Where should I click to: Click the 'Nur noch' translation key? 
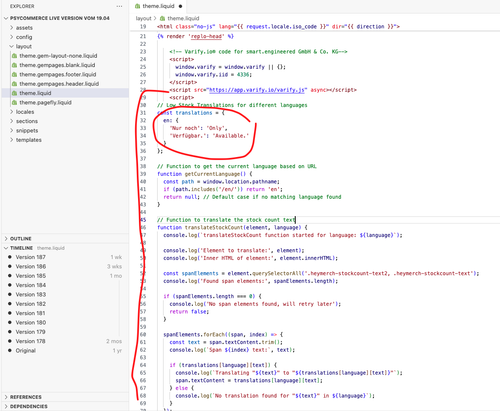[184, 128]
